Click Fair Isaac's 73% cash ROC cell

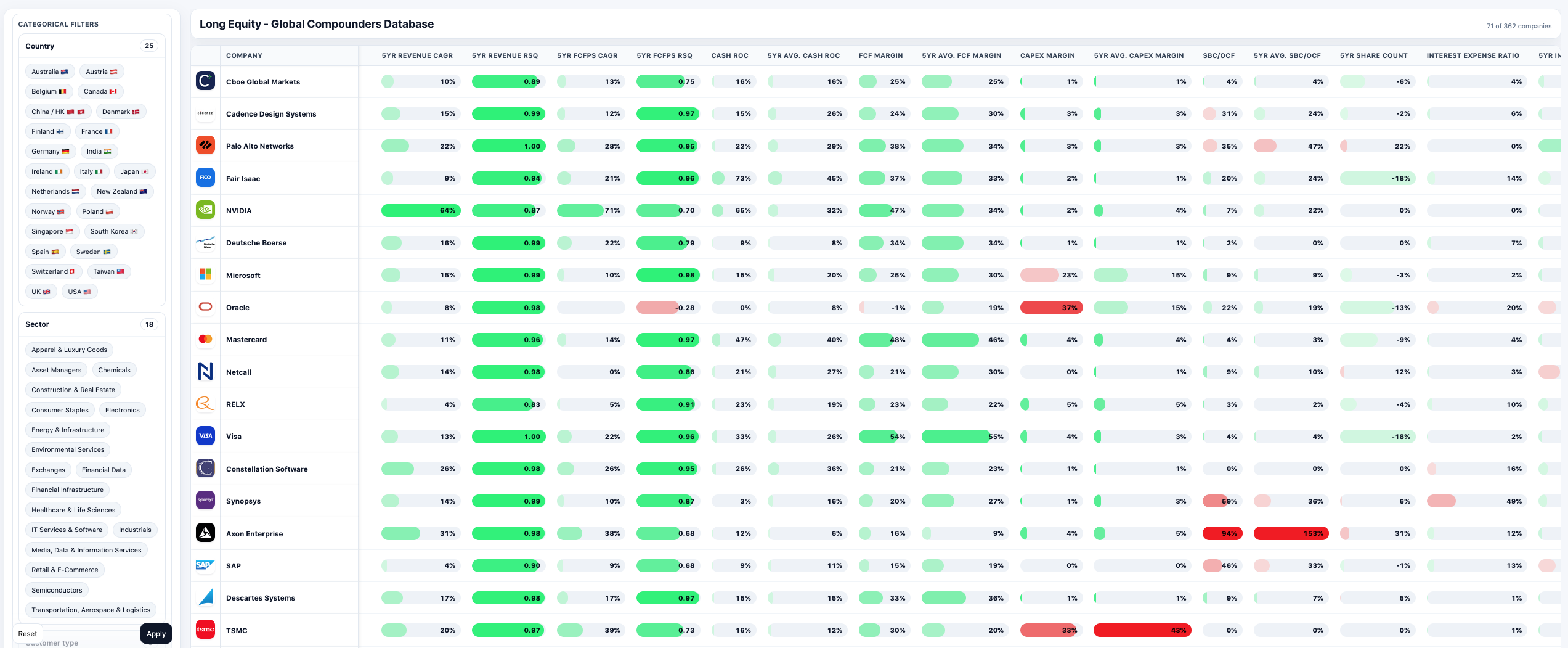point(733,178)
